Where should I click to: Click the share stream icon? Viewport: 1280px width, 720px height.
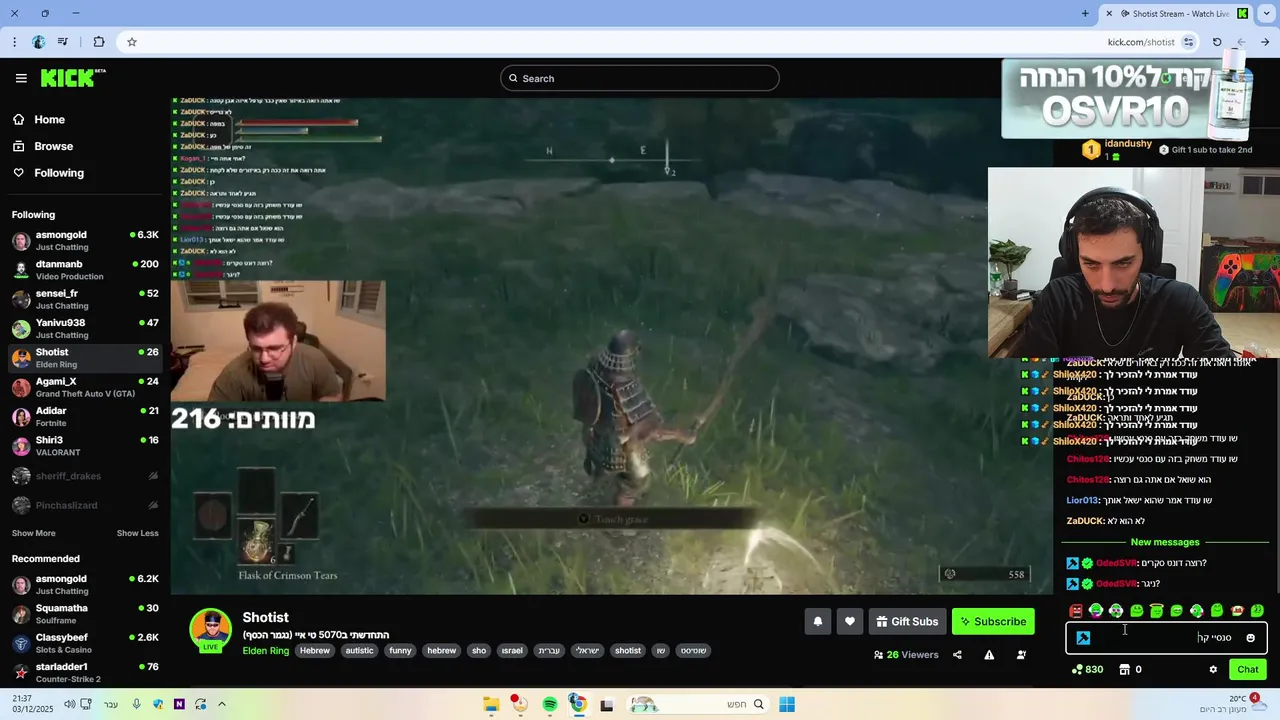pyautogui.click(x=957, y=655)
